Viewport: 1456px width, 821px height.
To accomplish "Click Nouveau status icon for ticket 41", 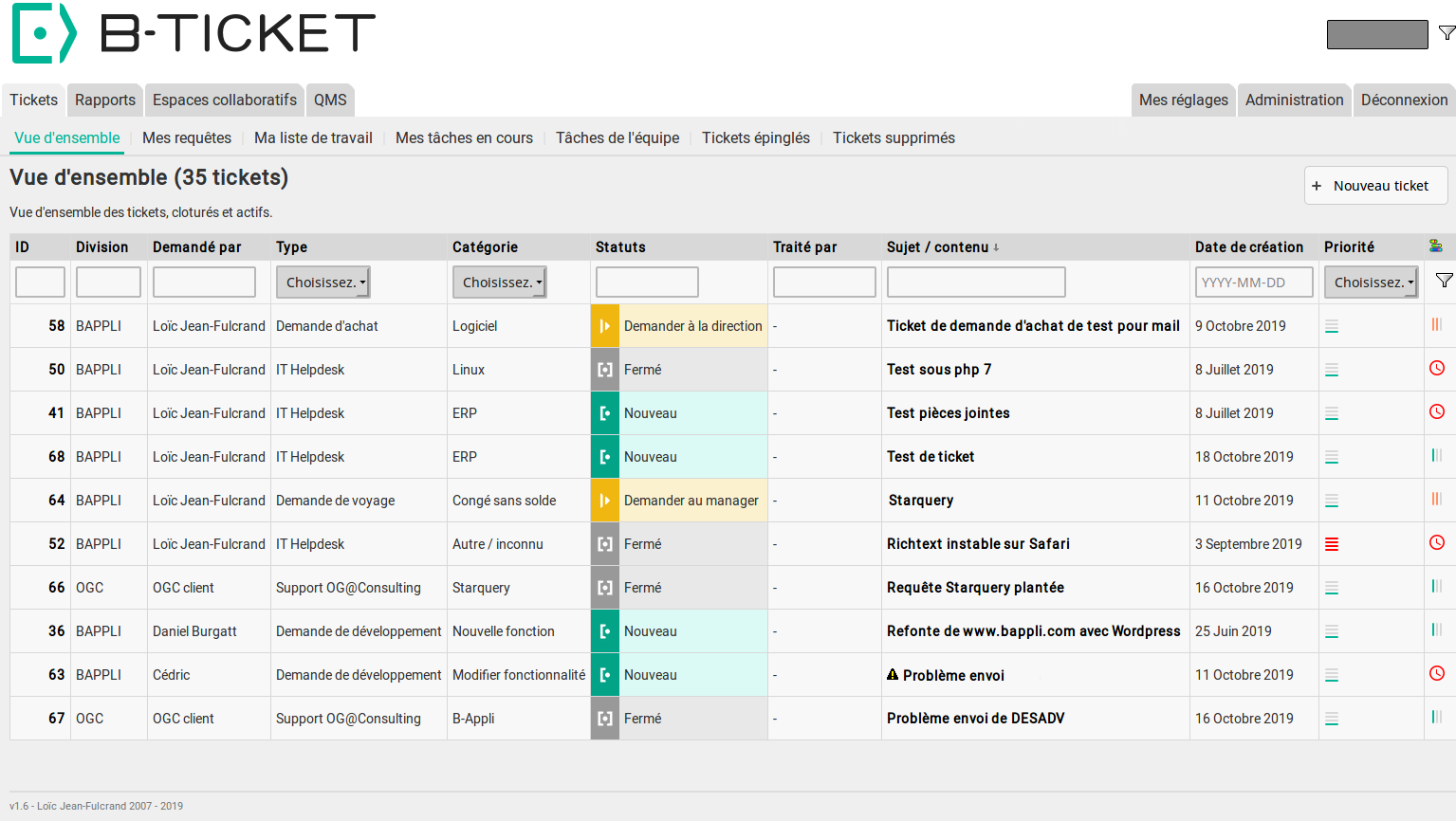I will [x=604, y=413].
